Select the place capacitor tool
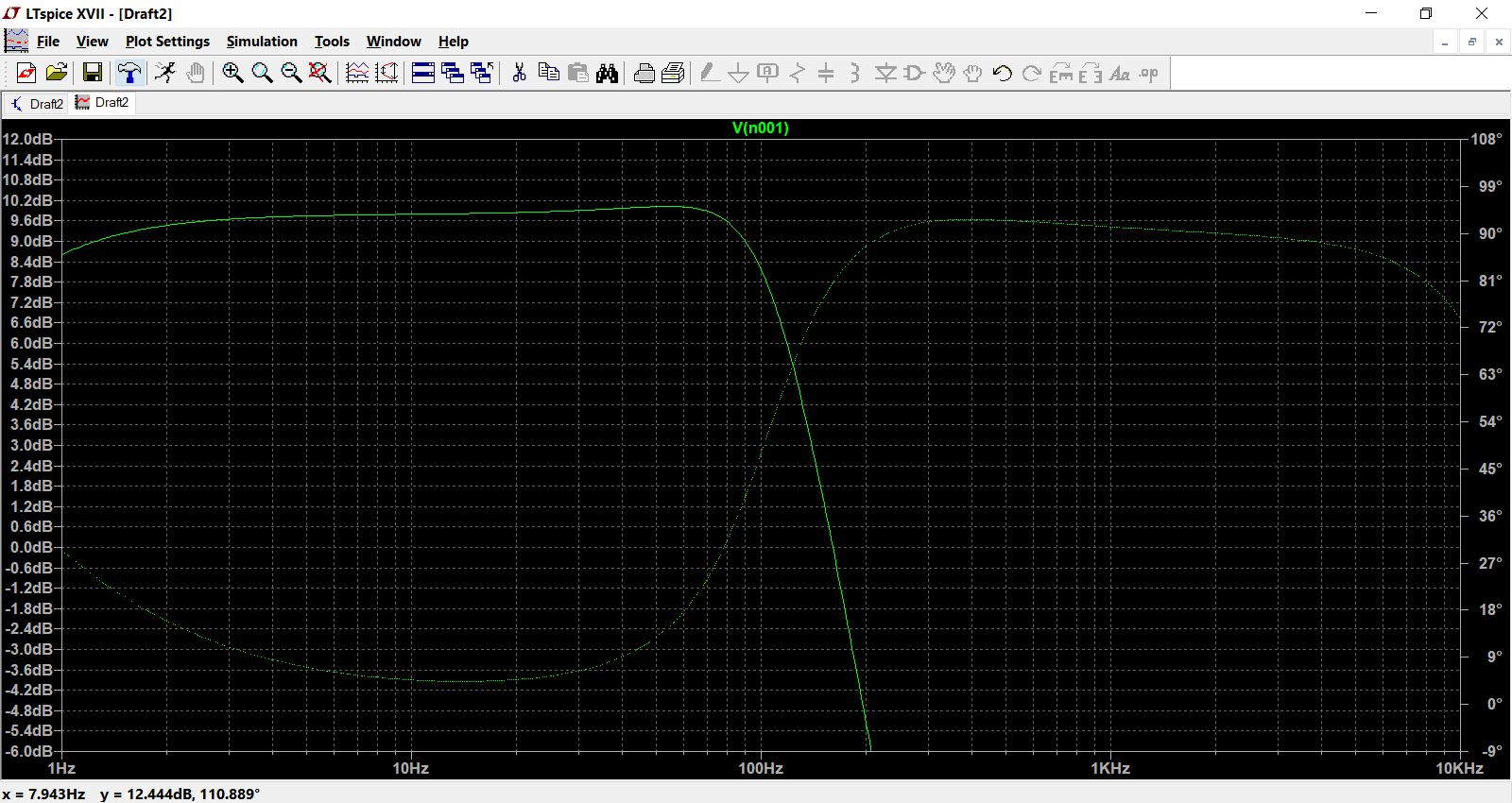 (x=826, y=73)
